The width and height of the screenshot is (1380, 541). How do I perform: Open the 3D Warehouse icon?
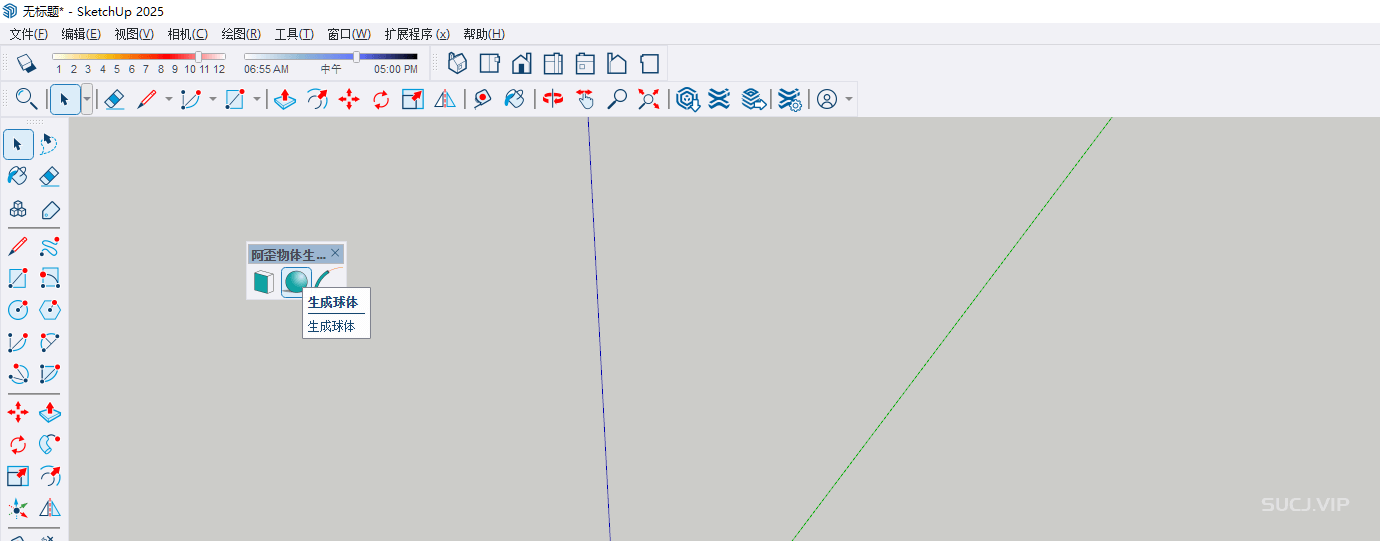[x=687, y=99]
